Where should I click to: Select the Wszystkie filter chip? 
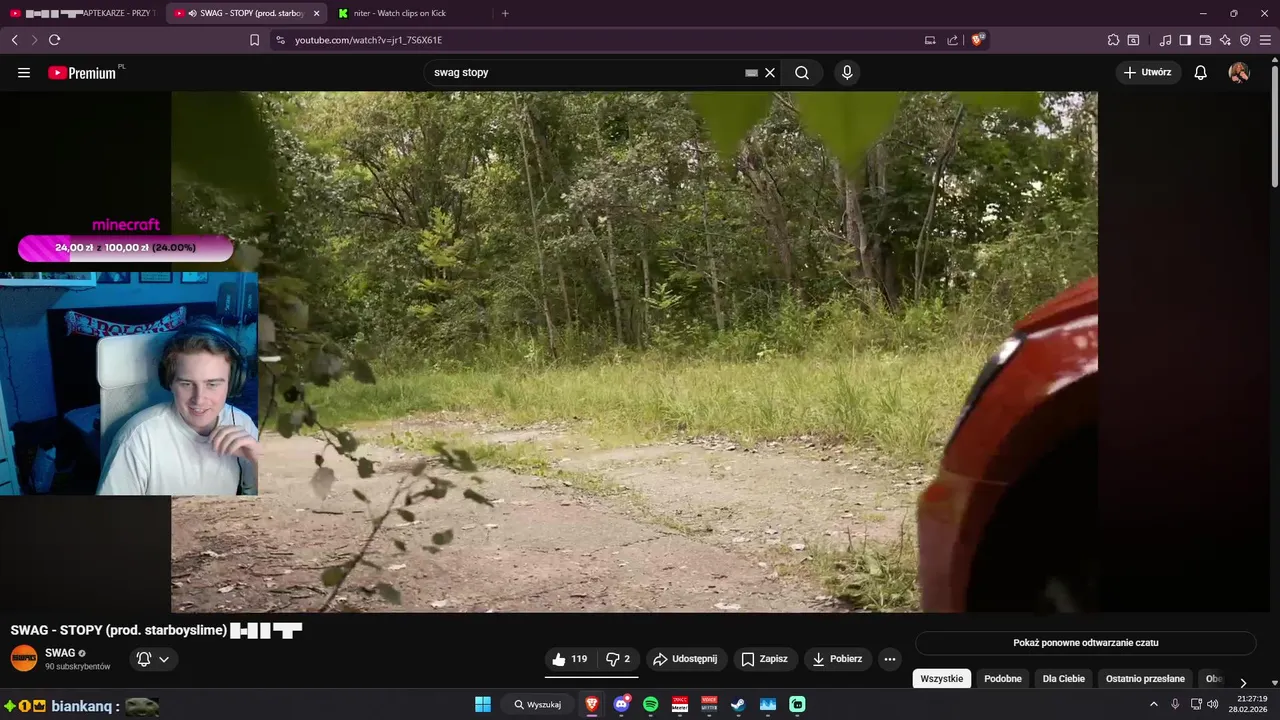tap(941, 678)
